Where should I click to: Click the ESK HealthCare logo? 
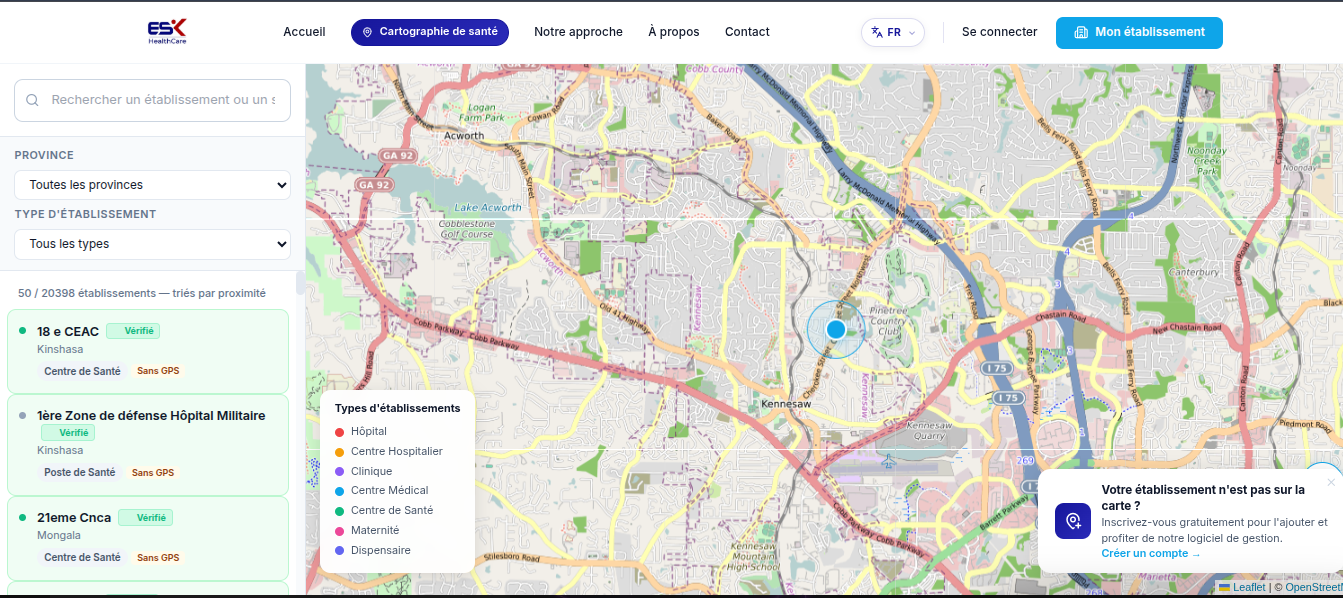click(167, 32)
